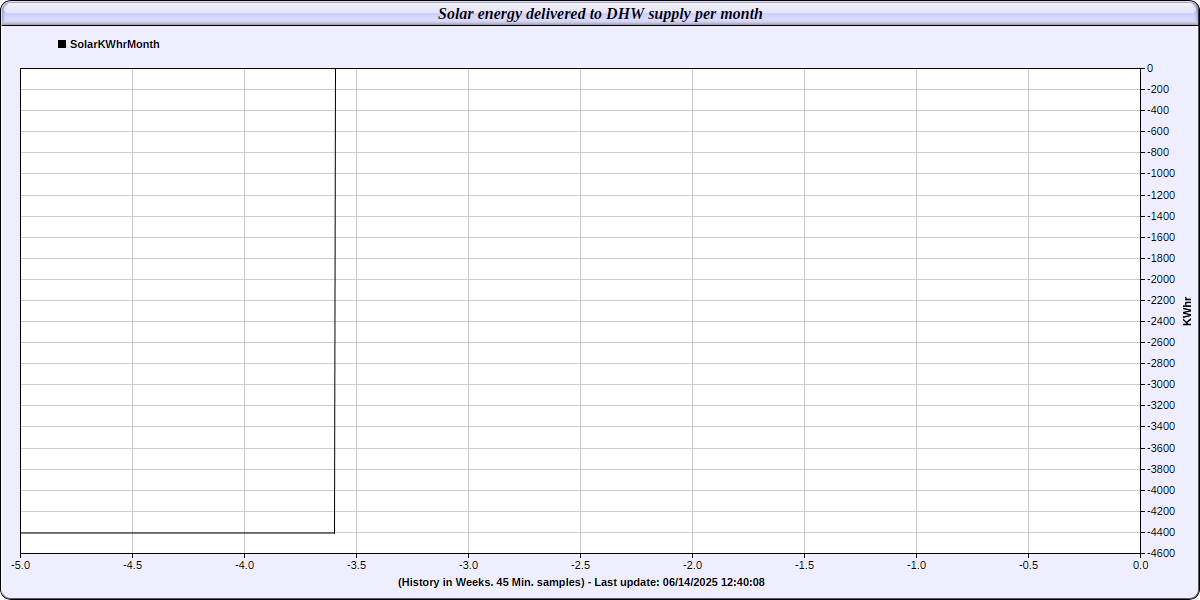The height and width of the screenshot is (600, 1200).
Task: Click the -1000 y-axis tick label
Action: coord(1161,173)
